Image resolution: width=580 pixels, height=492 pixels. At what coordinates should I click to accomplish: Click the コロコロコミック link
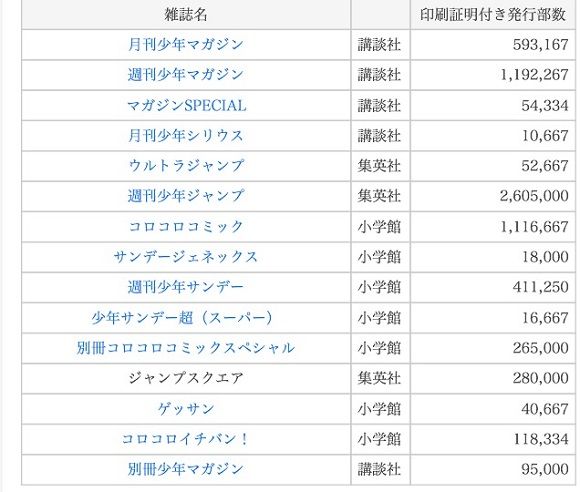(186, 226)
